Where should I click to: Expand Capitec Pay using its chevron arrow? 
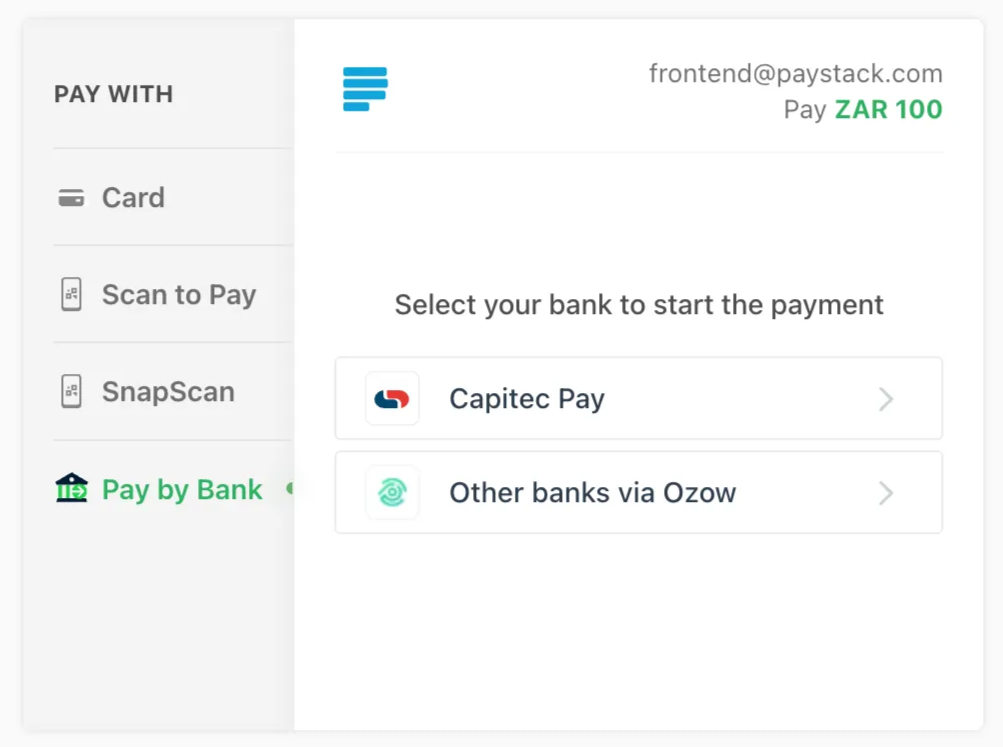pyautogui.click(x=885, y=399)
